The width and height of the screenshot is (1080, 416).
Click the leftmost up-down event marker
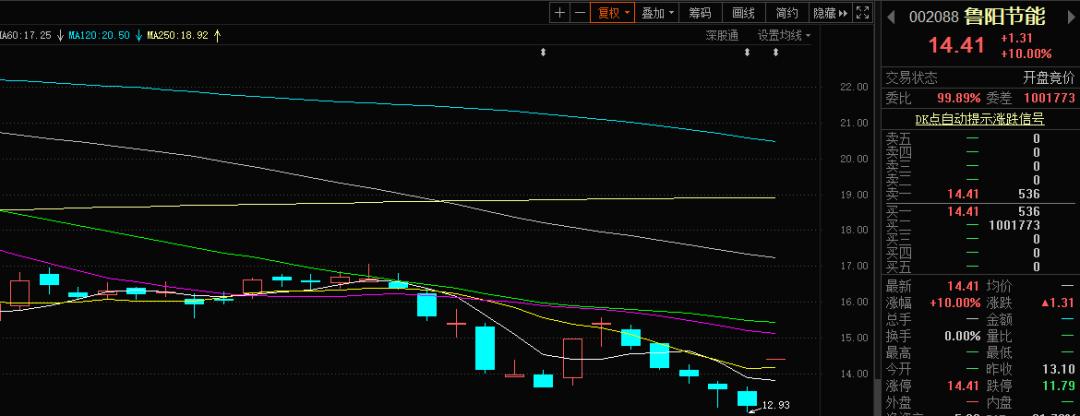point(543,52)
